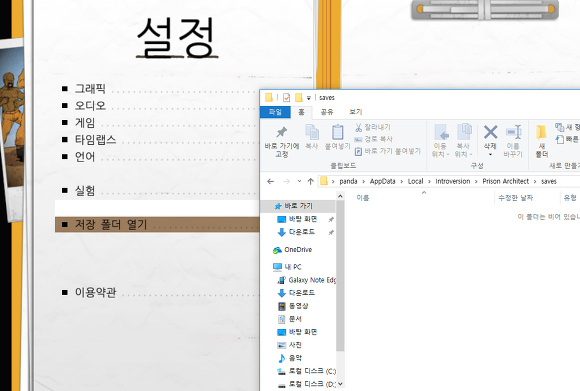Screen dimensions: 580x391
Task: Click Introversion in the address path
Action: click(x=453, y=181)
